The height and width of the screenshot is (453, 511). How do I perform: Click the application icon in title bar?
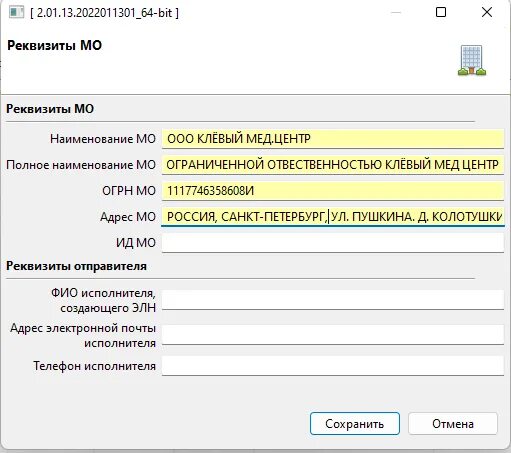click(x=16, y=13)
